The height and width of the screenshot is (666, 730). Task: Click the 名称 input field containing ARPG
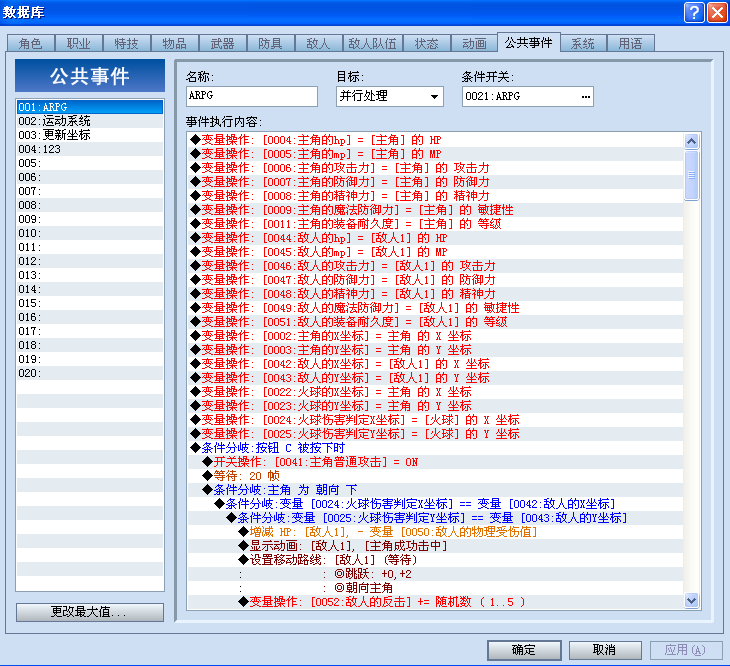(251, 96)
